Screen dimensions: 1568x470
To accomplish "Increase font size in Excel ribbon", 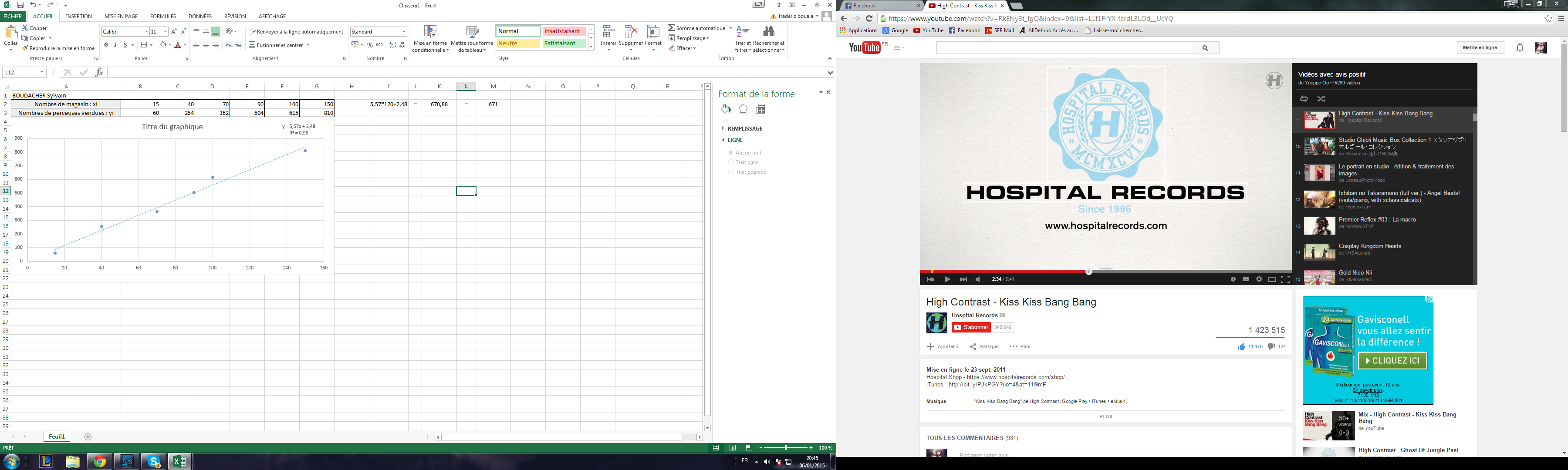I will [173, 32].
